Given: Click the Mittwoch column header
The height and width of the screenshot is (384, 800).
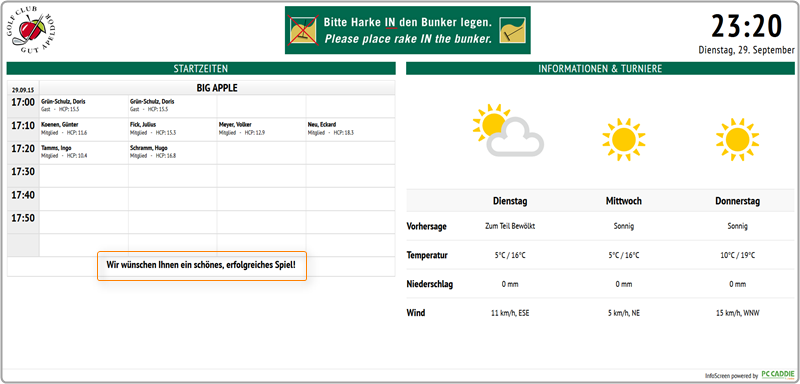Looking at the screenshot, I should [x=623, y=201].
